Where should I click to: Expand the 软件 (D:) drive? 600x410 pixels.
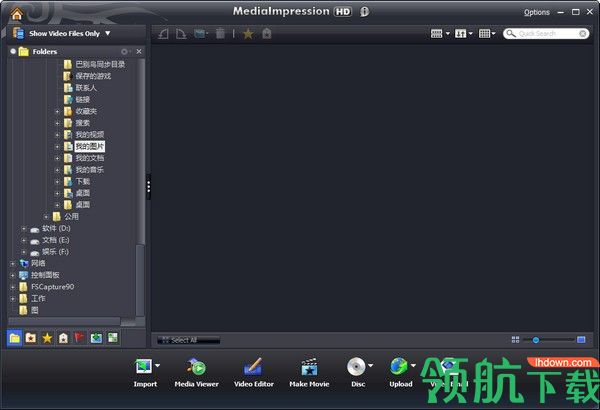(x=23, y=229)
